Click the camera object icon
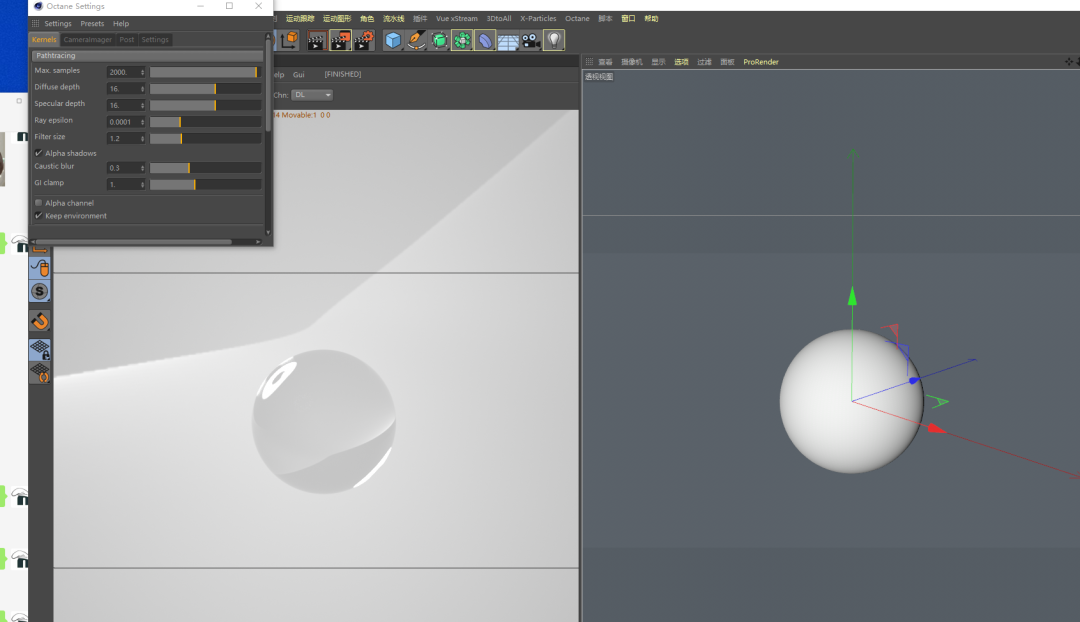1080x622 pixels. [x=531, y=40]
